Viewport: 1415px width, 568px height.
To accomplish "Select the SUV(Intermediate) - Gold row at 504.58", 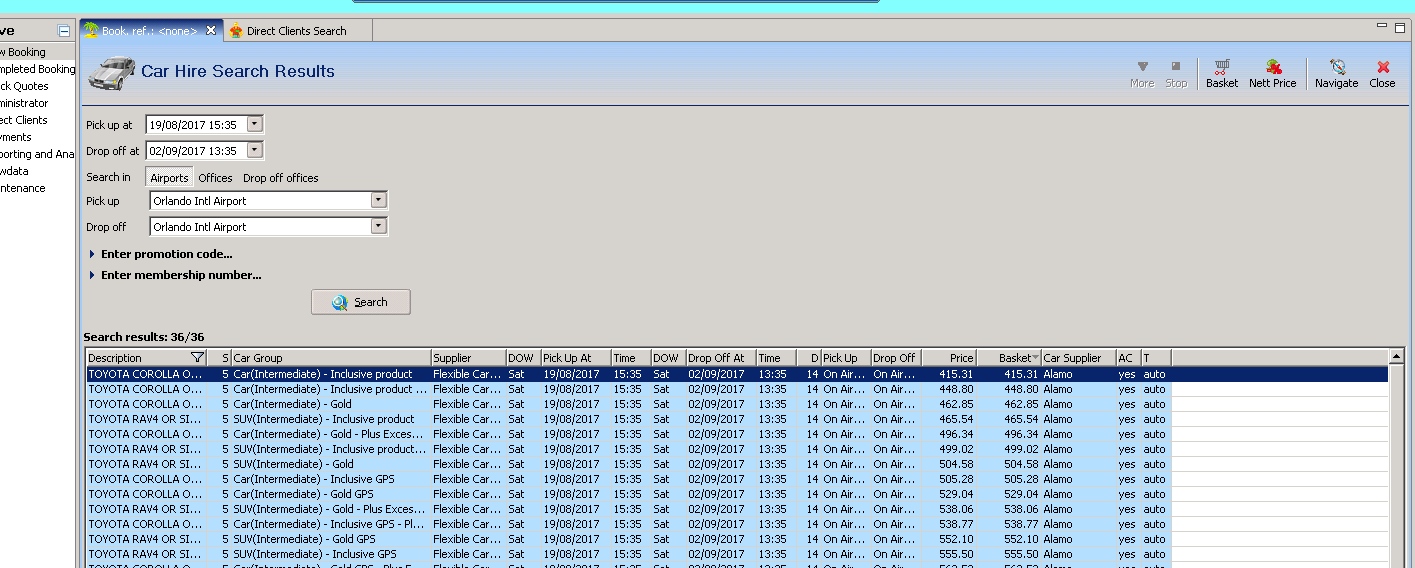I will 737,464.
